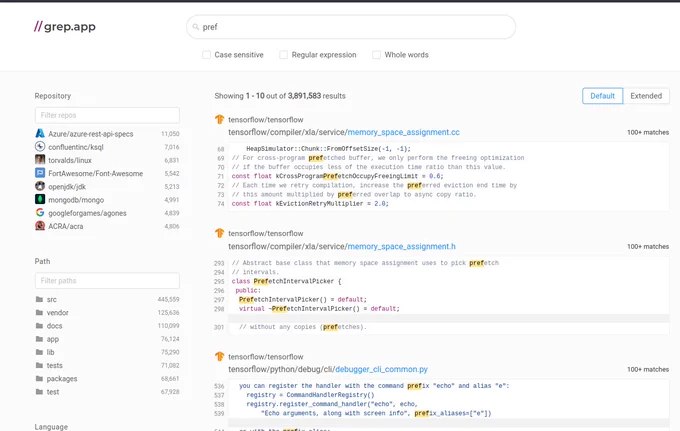Click the Filter repos input field

point(107,115)
